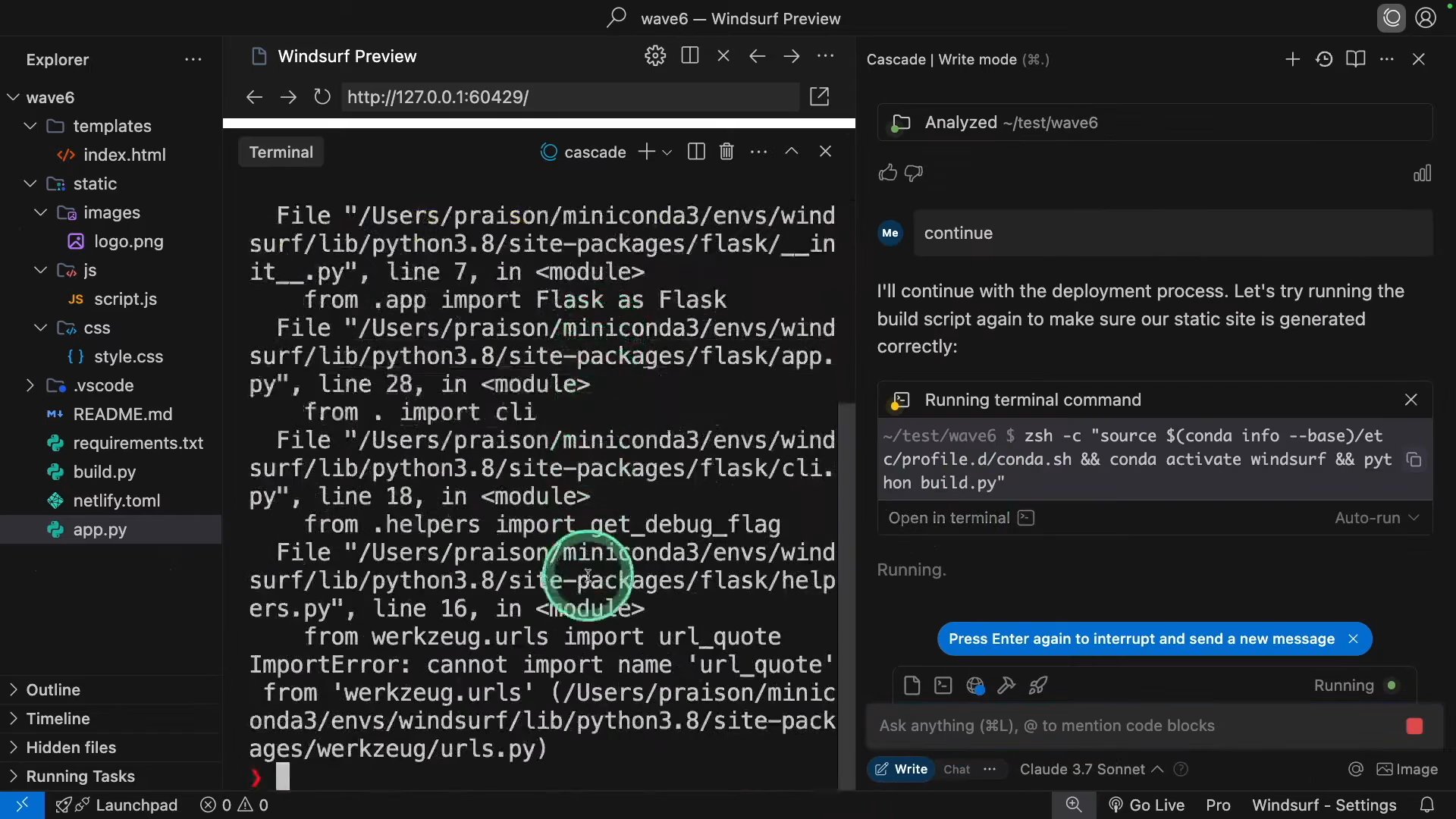Expand the Outline section
The height and width of the screenshot is (819, 1456).
tap(53, 690)
